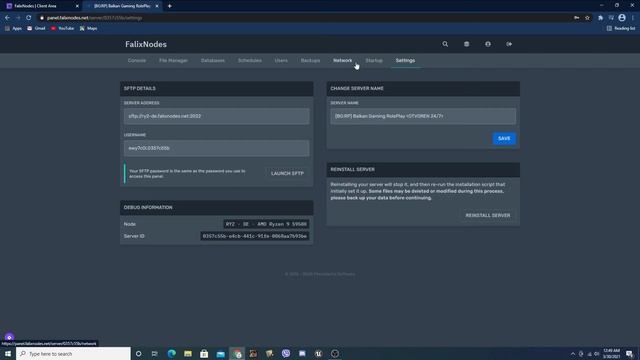Open the Chrome profile avatar
The width and height of the screenshot is (640, 360).
(x=622, y=18)
